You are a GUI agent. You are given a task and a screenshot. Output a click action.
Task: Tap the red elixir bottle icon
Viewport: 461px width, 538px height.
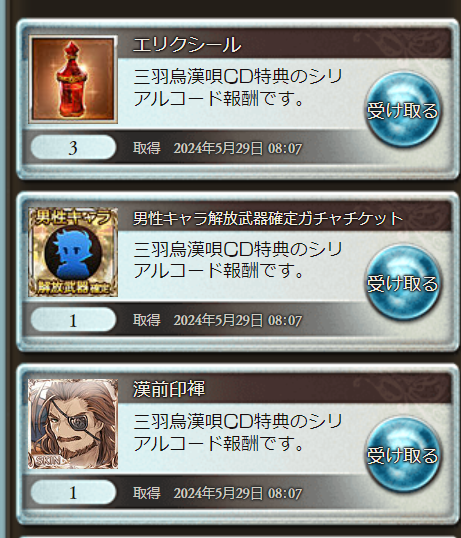coord(73,79)
